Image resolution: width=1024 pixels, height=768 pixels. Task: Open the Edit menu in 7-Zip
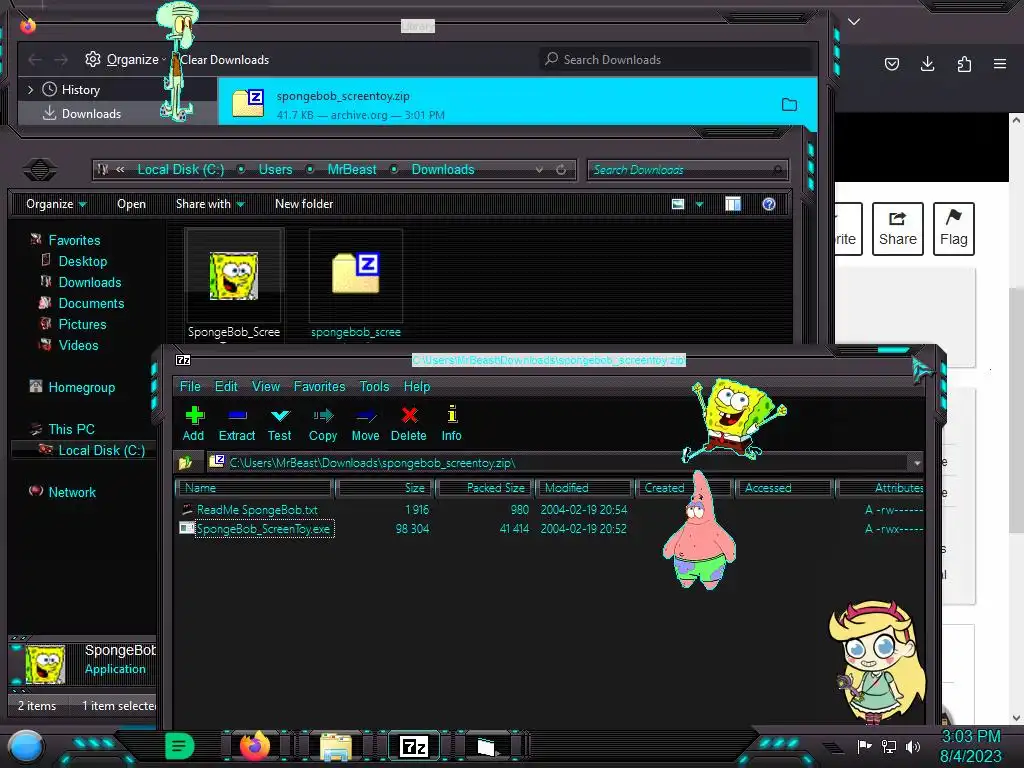coord(226,387)
